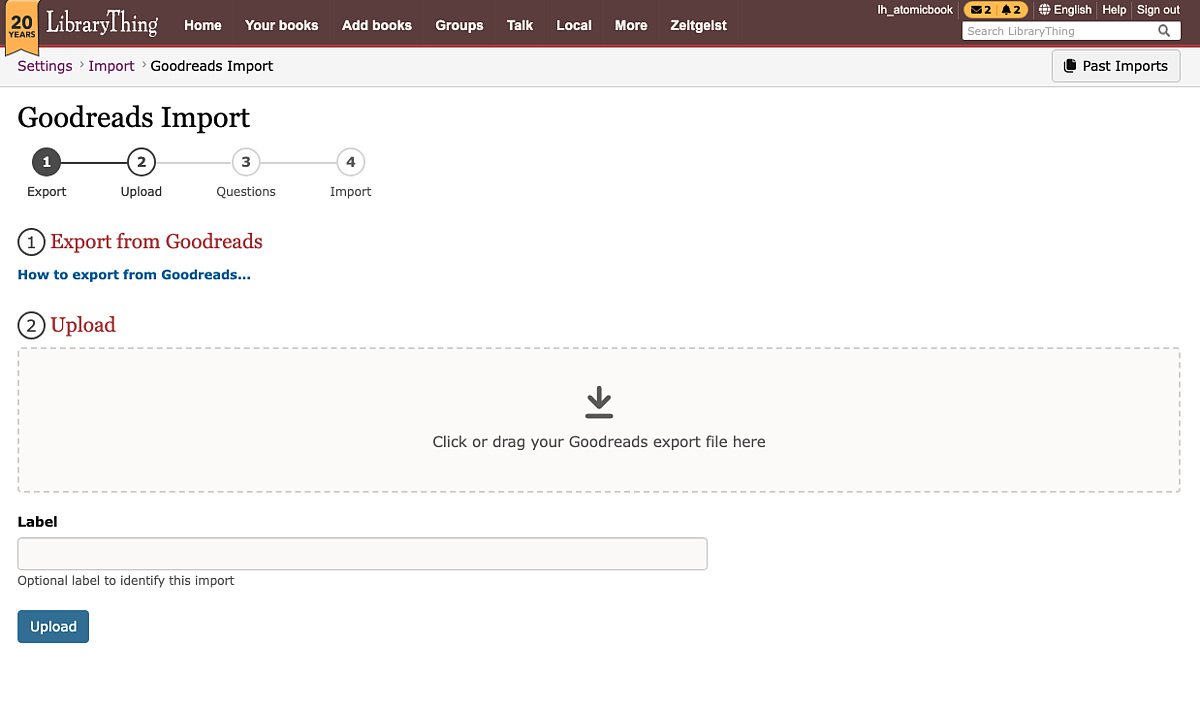Visit the Zeitgeist page
The height and width of the screenshot is (710, 1200).
(698, 25)
